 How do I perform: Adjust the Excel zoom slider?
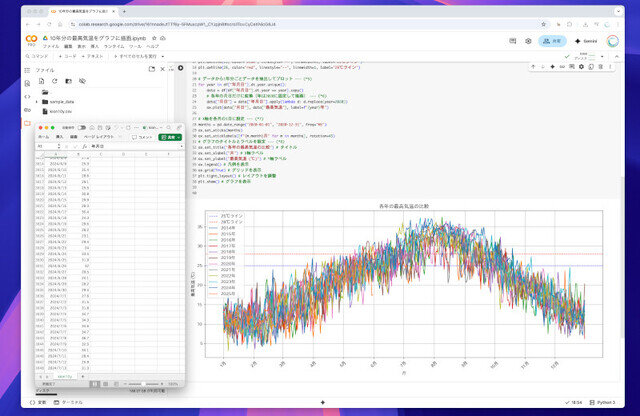click(143, 384)
